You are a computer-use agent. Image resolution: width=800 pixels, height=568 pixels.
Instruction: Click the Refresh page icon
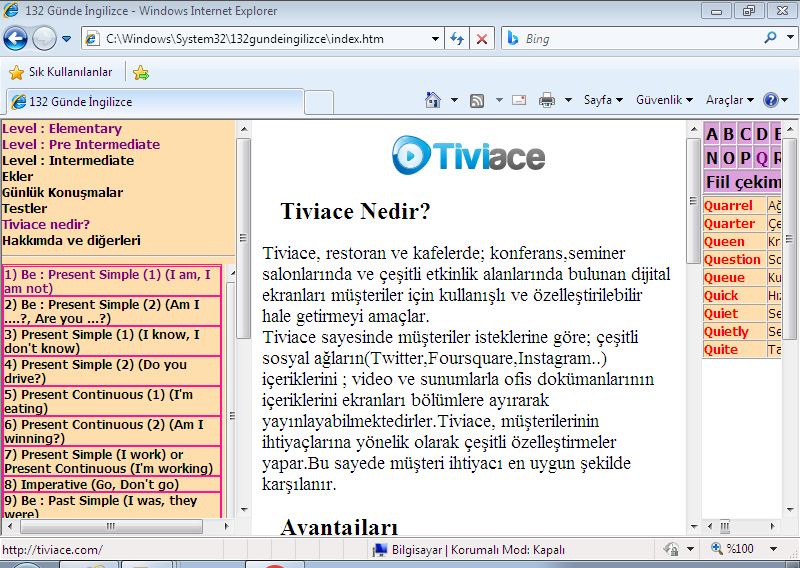coord(457,39)
